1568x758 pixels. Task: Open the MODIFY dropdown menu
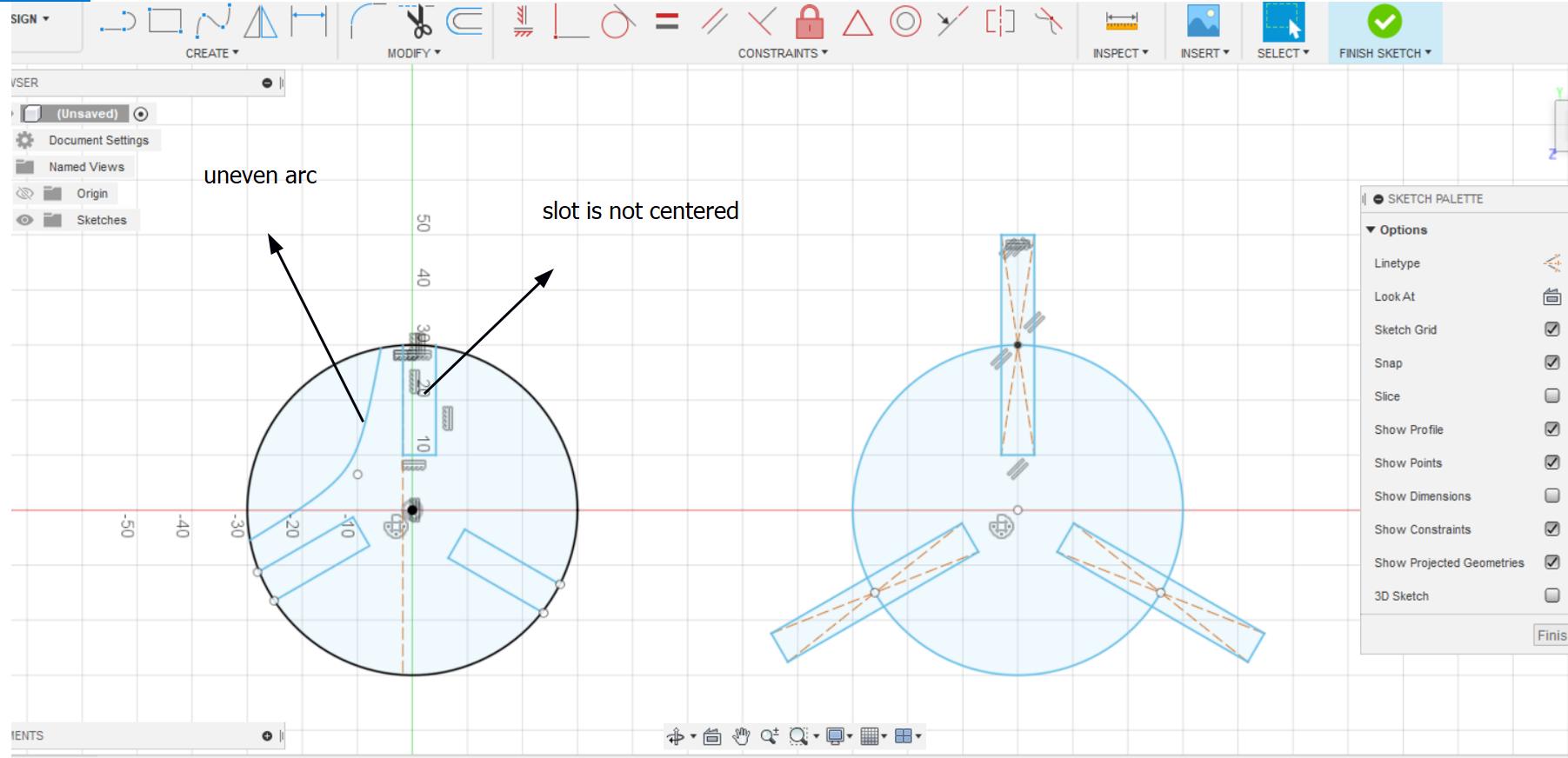pos(414,53)
